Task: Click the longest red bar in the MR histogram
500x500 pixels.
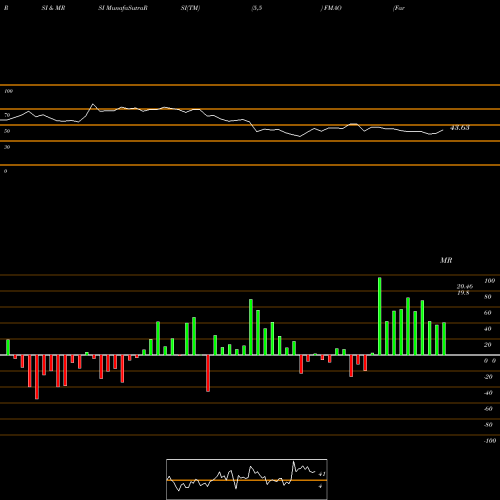Action: 37,377
